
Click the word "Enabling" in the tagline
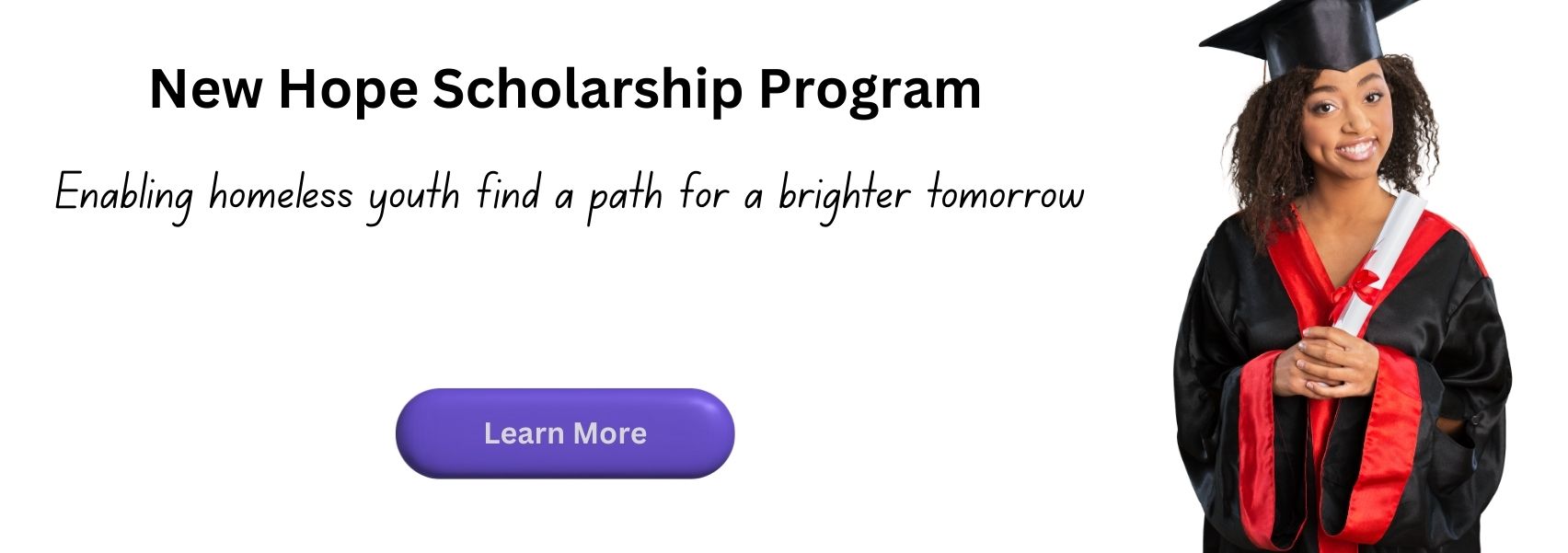[124, 195]
